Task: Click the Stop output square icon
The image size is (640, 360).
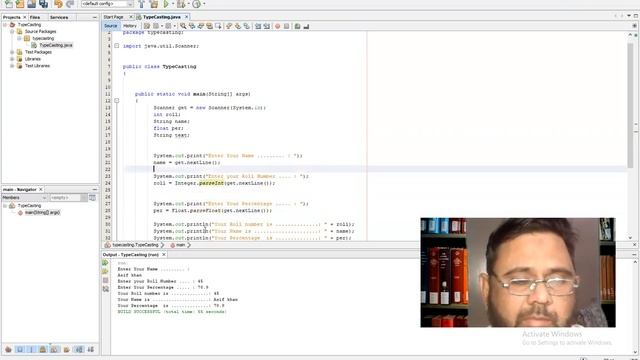Action: pyautogui.click(x=105, y=280)
